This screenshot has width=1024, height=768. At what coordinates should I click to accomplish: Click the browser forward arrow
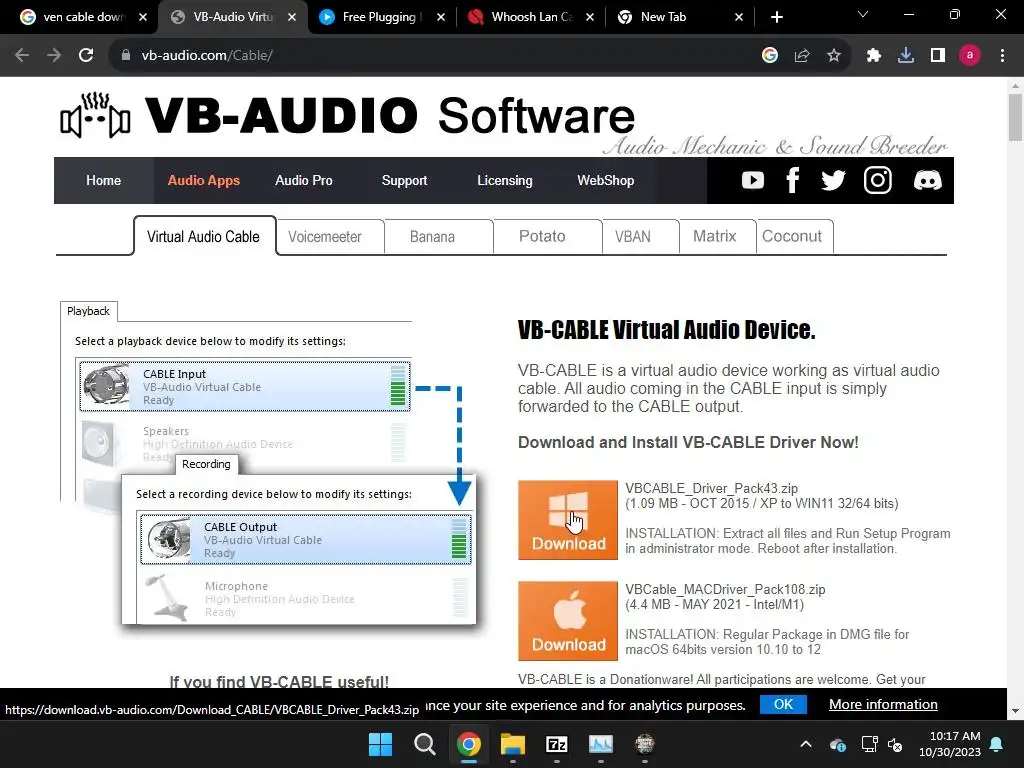tap(54, 56)
